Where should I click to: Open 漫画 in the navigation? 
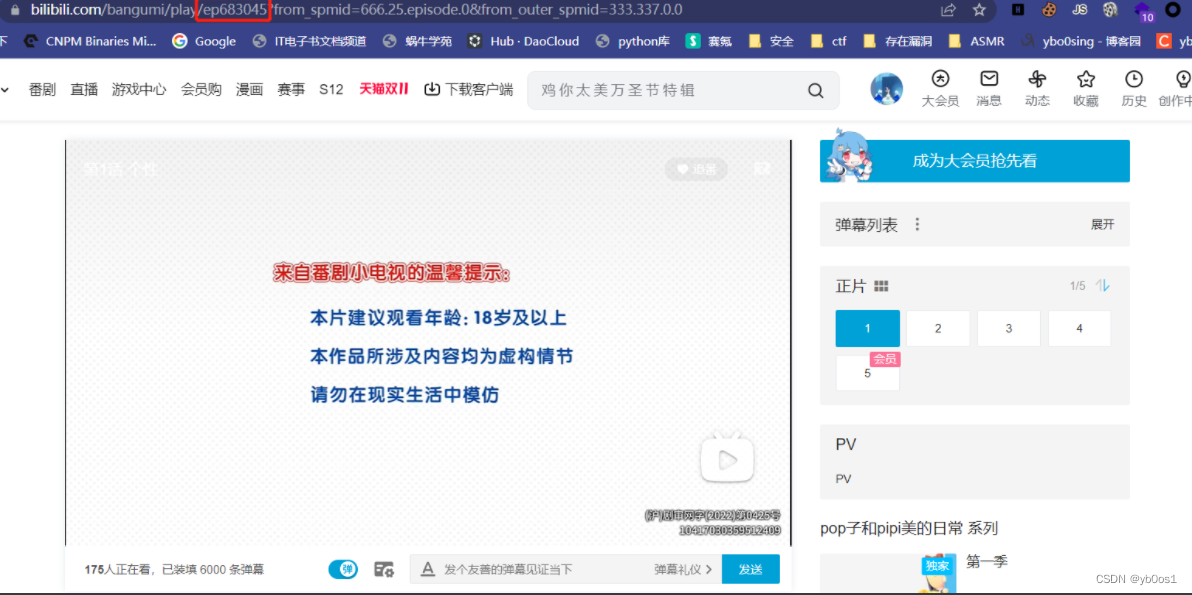(x=249, y=90)
